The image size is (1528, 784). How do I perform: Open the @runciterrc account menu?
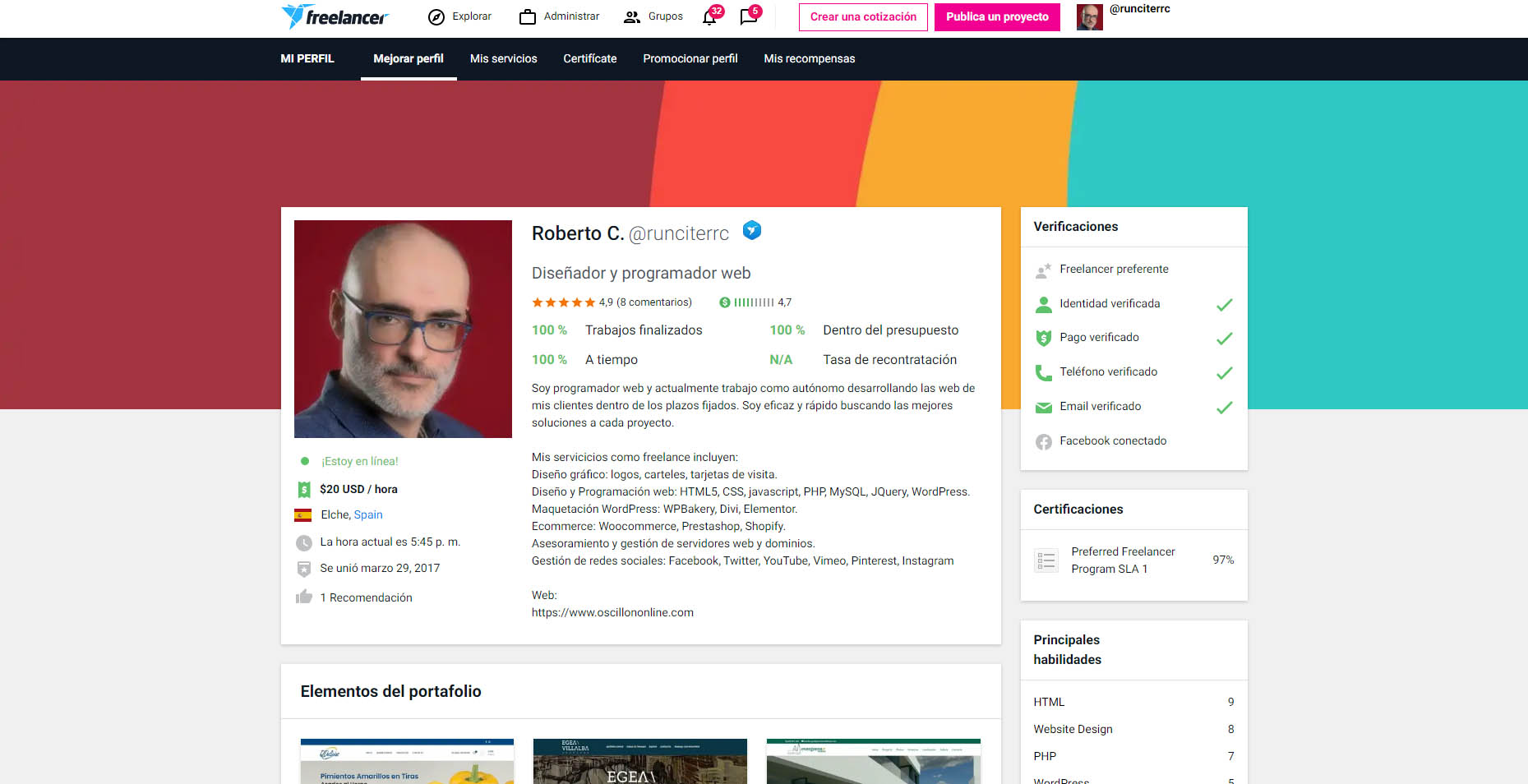tap(1138, 9)
